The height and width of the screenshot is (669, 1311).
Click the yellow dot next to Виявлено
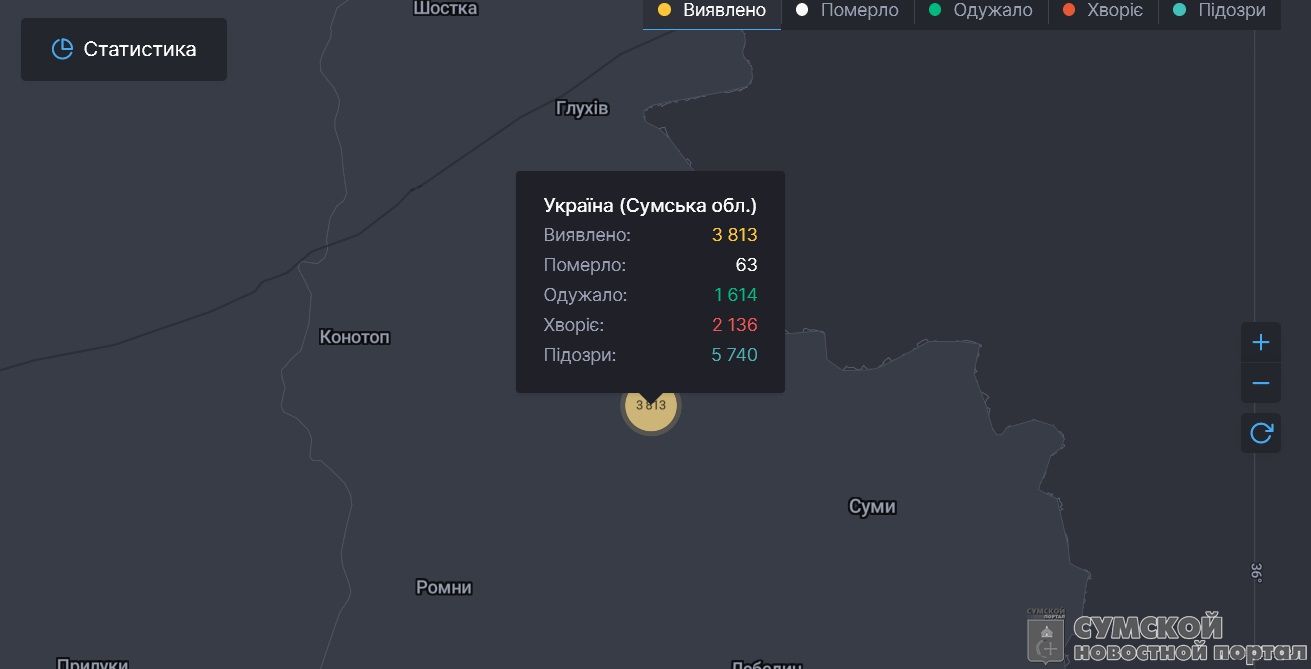665,11
